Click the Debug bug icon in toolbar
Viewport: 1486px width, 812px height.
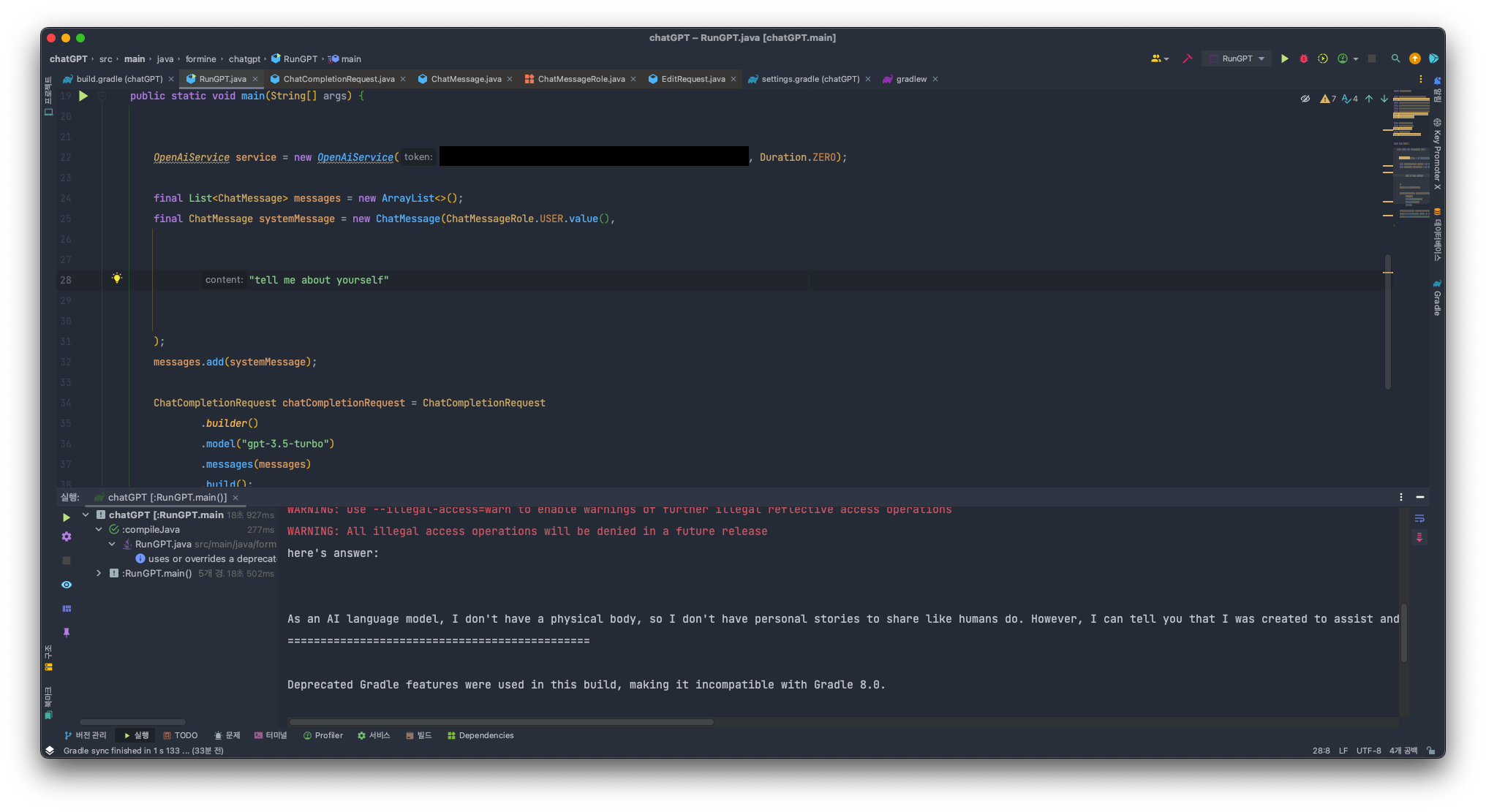[x=1303, y=58]
